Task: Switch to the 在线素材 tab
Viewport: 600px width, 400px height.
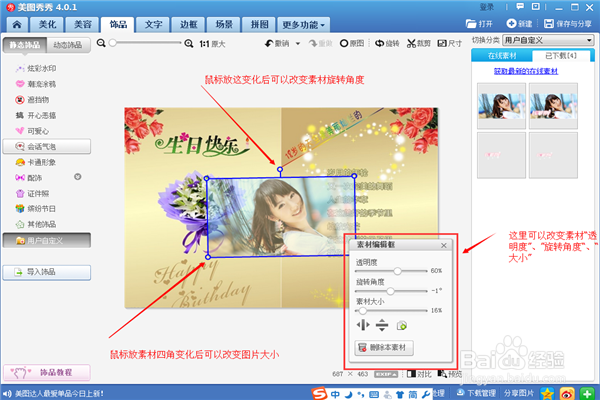Action: [502, 56]
